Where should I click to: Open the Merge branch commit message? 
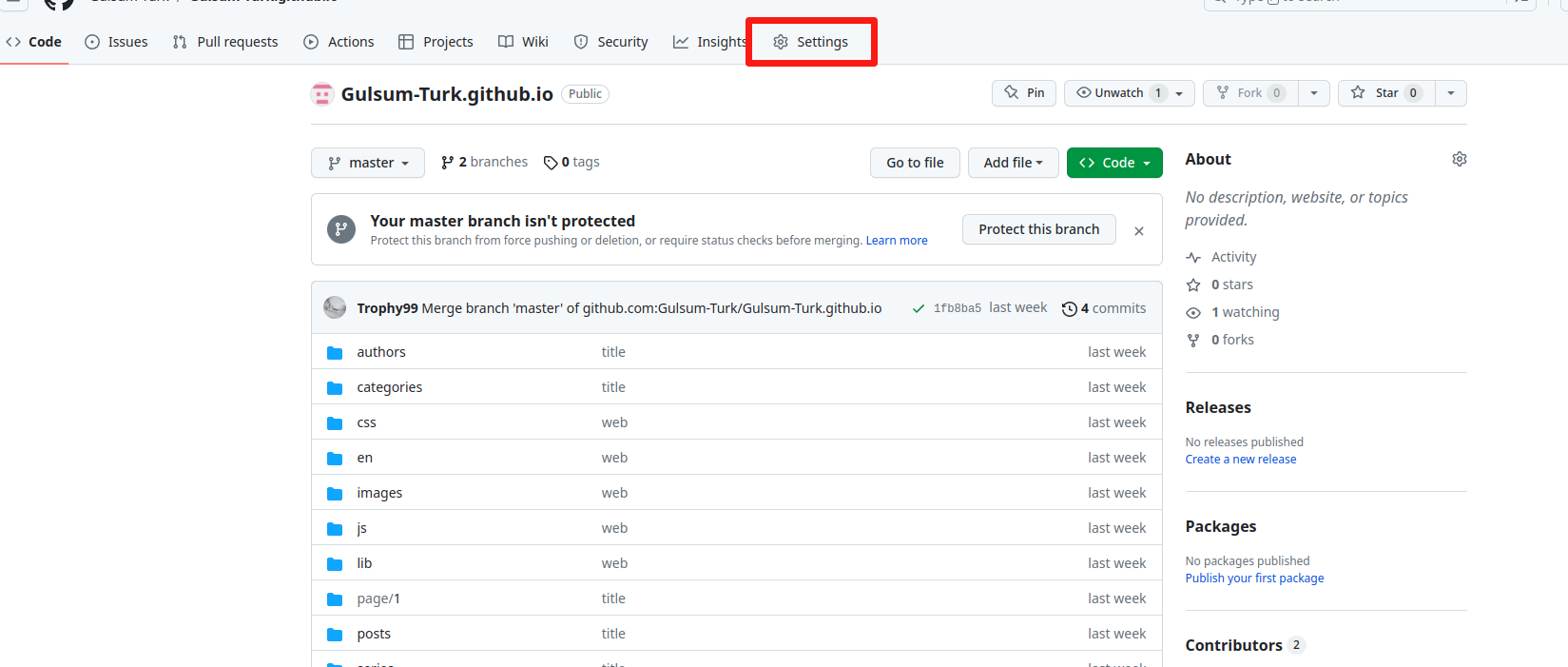point(651,308)
